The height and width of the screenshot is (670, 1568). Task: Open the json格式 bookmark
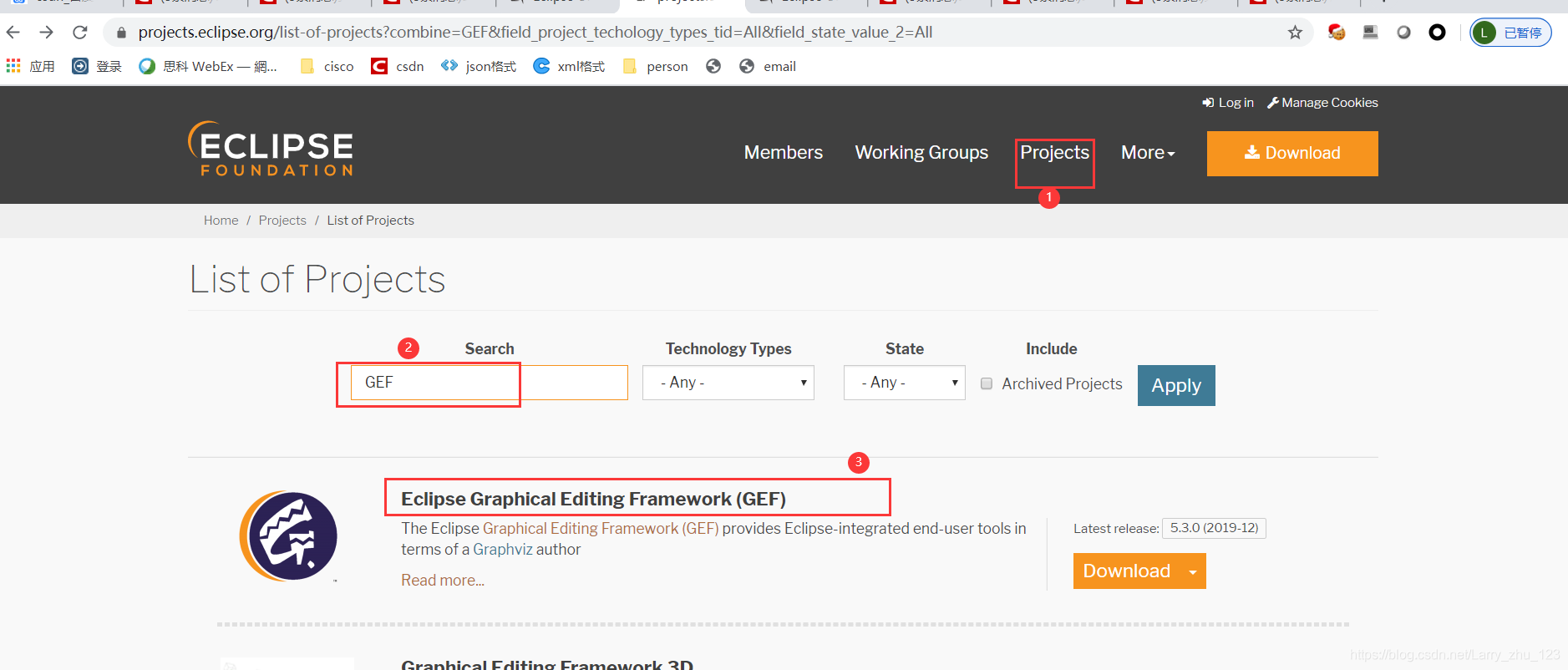(479, 66)
